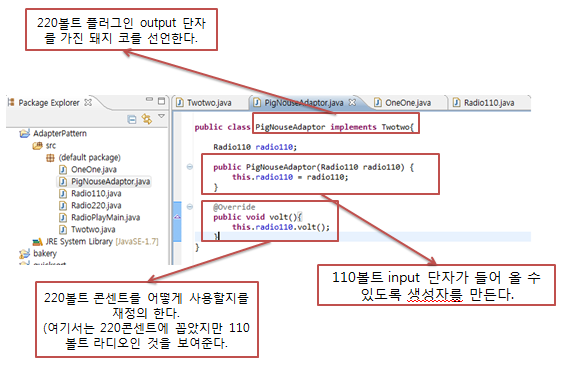Minimize the Package Explorer view
The height and width of the screenshot is (377, 571).
(x=149, y=99)
